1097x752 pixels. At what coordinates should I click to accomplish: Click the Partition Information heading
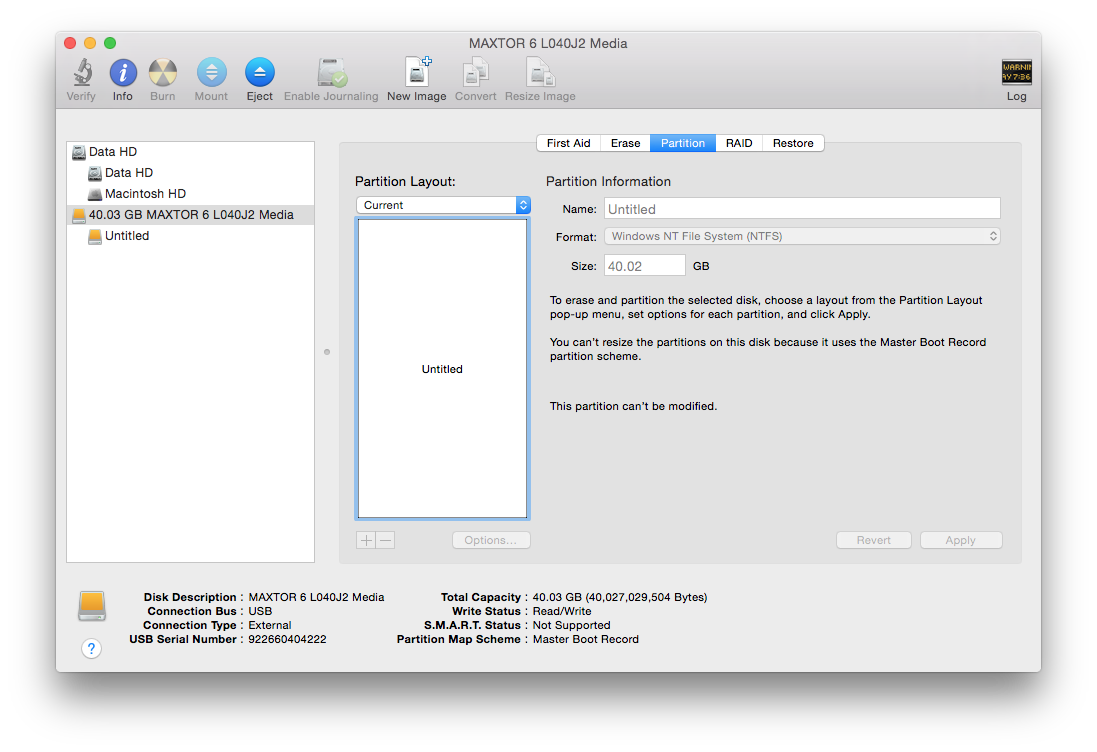tap(608, 181)
